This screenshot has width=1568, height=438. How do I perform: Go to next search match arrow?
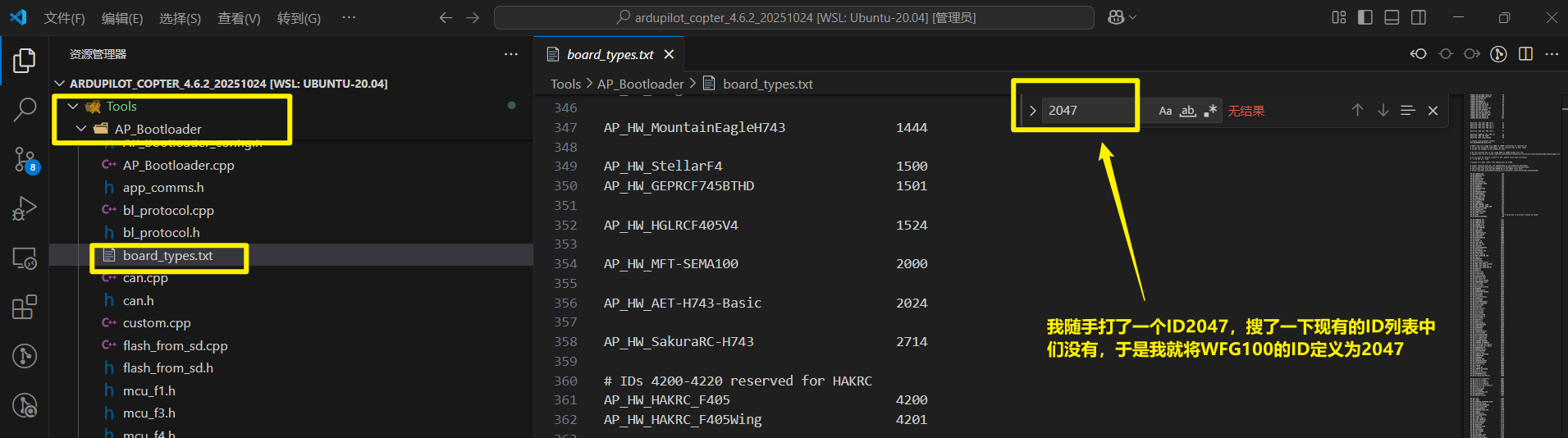(x=1383, y=111)
